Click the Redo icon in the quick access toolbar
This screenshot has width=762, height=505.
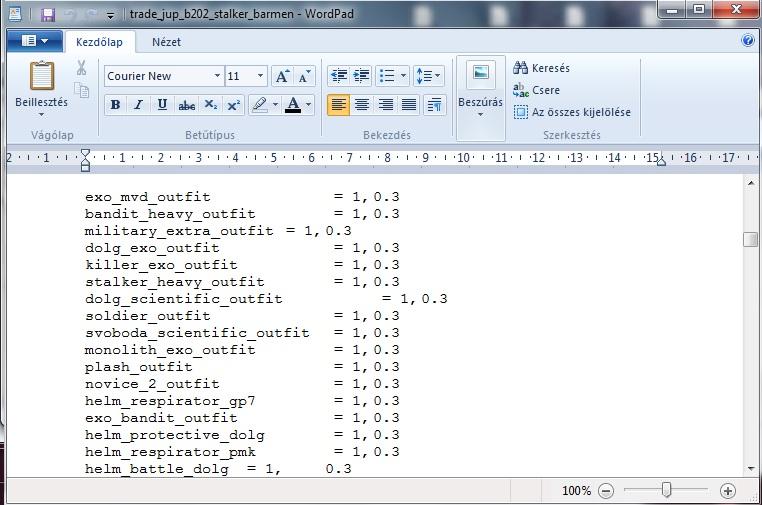coord(91,15)
